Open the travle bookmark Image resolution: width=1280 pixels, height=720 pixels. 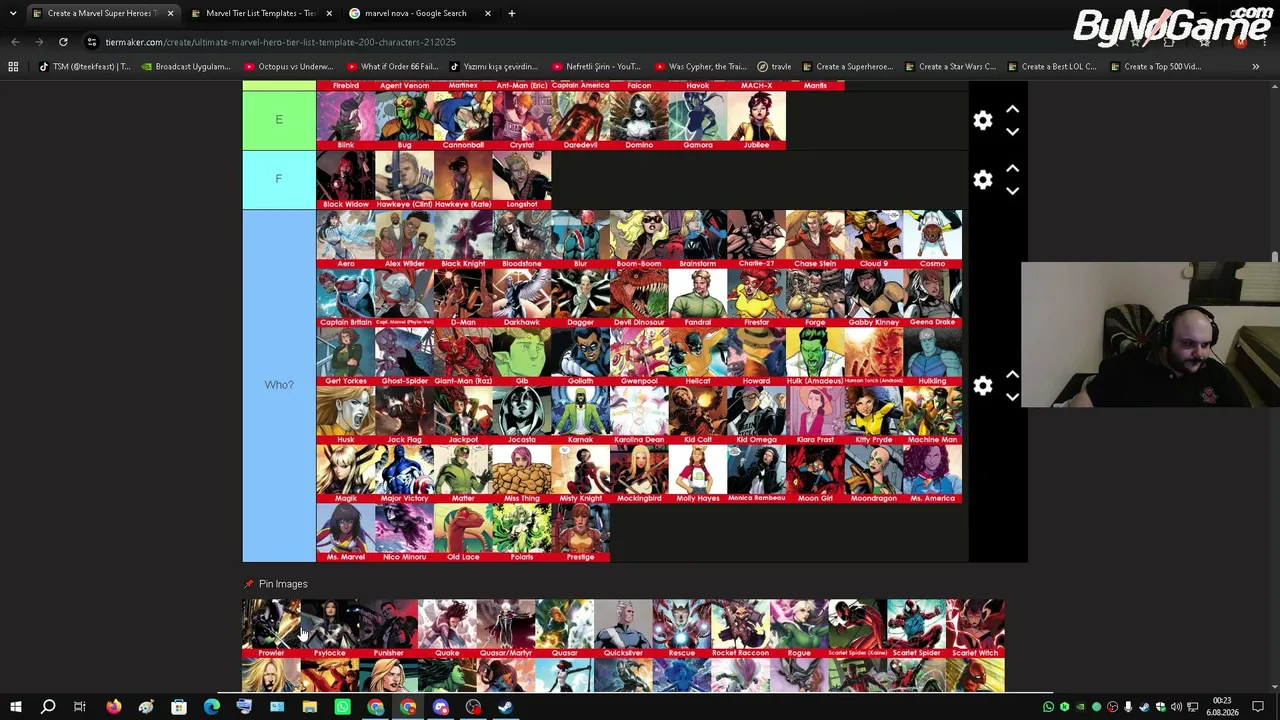tap(774, 67)
